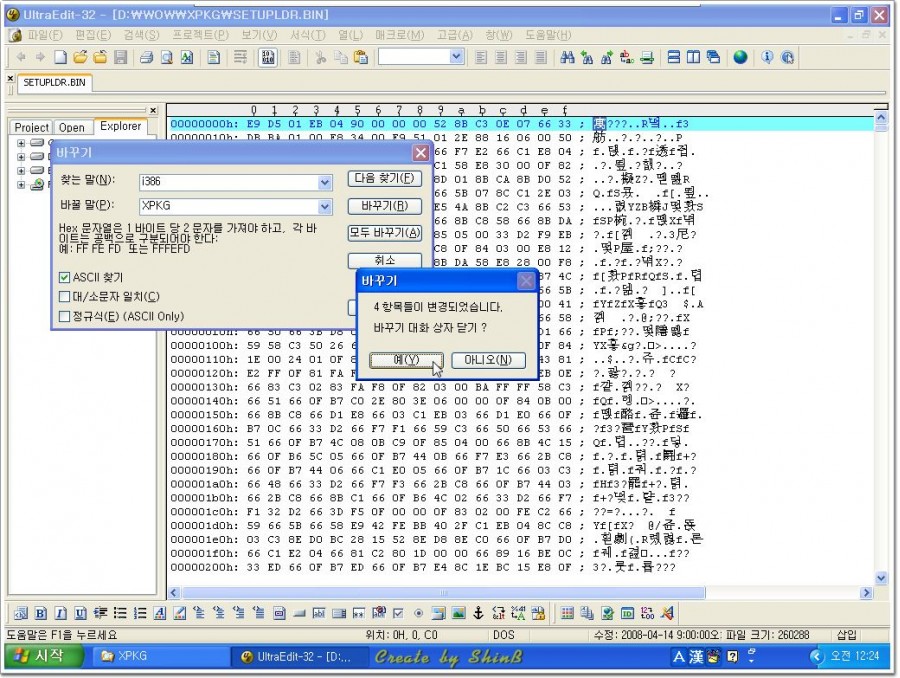This screenshot has width=900, height=678.
Task: Expand the first drive in Explorer tree
Action: (x=21, y=143)
